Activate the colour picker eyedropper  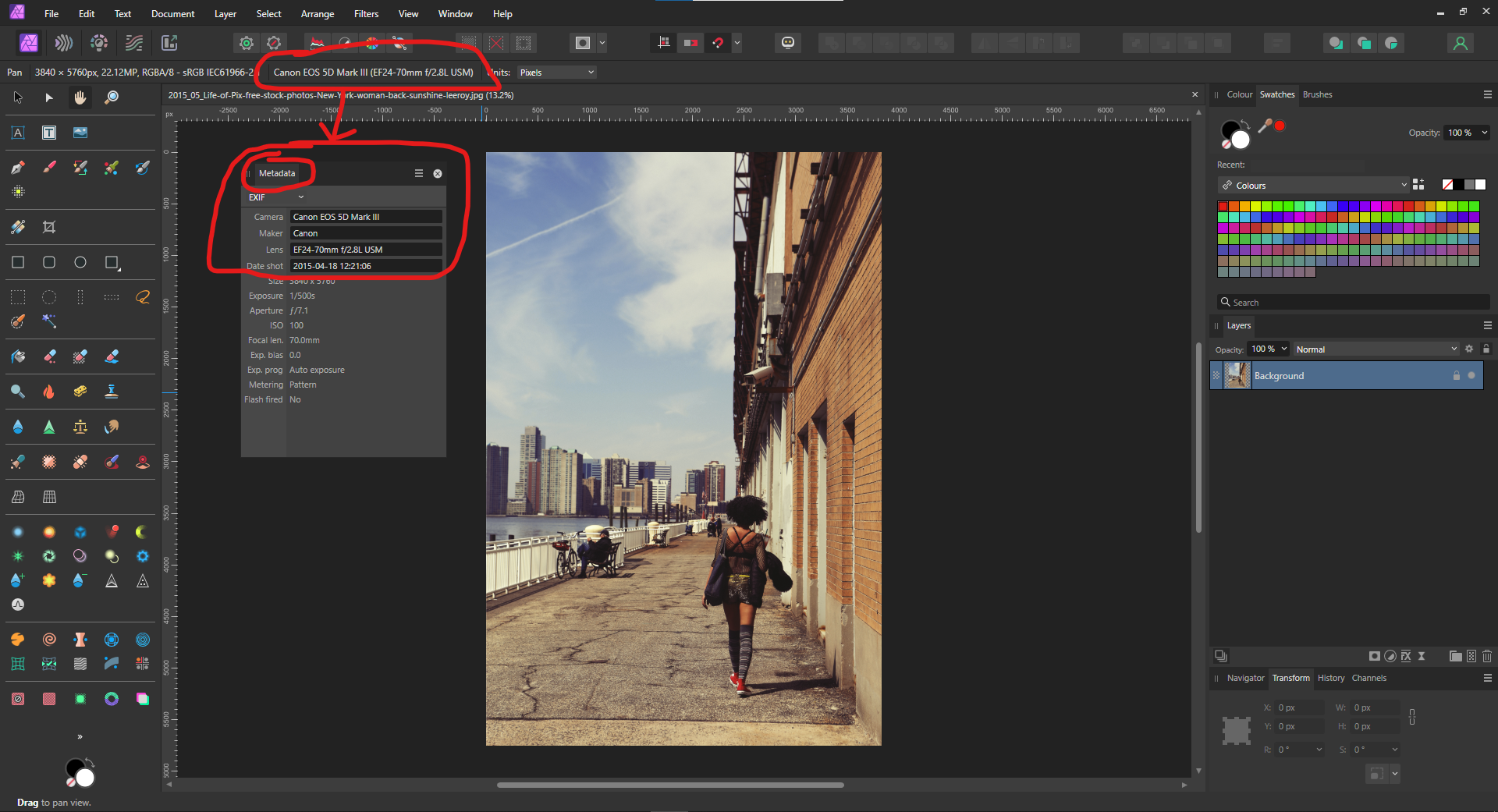[1265, 125]
